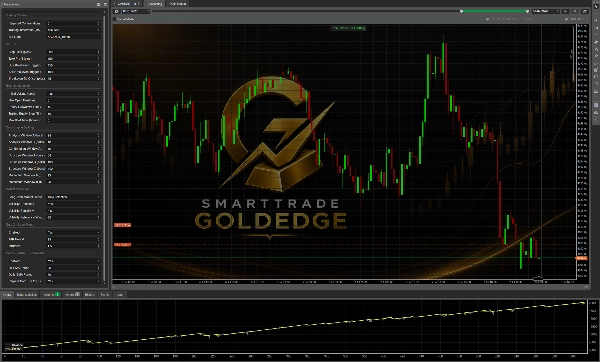Open the second-row dropdown in Parameters panel
The width and height of the screenshot is (600, 362).
pos(73,30)
